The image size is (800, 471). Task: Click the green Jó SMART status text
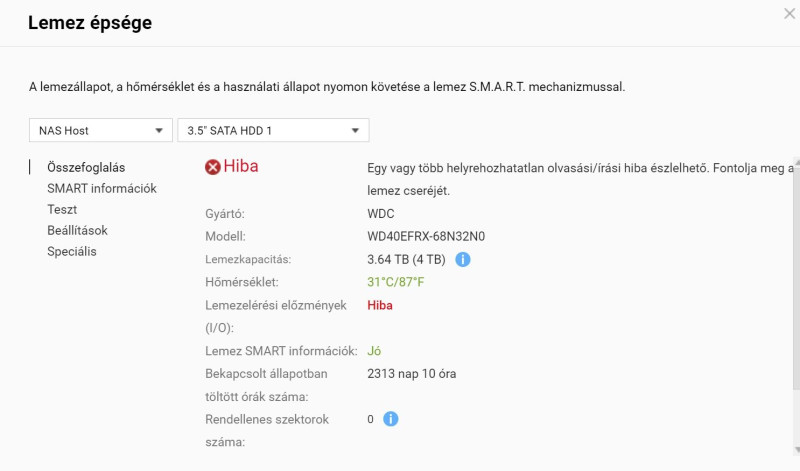pyautogui.click(x=374, y=351)
